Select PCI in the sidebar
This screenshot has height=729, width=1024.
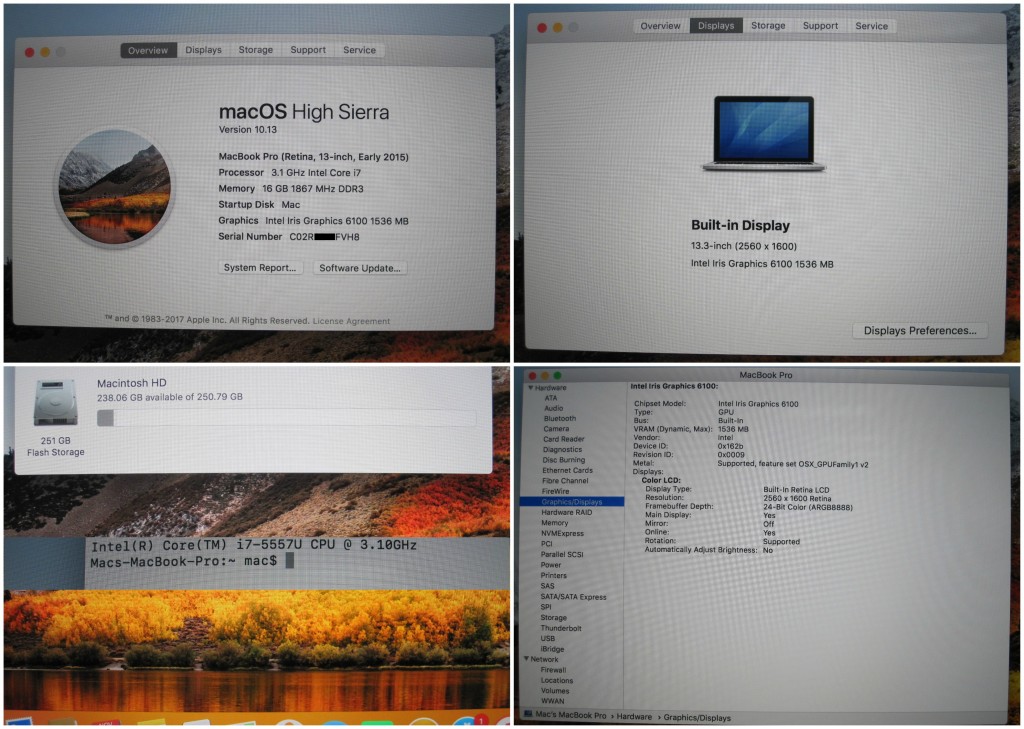tap(547, 544)
